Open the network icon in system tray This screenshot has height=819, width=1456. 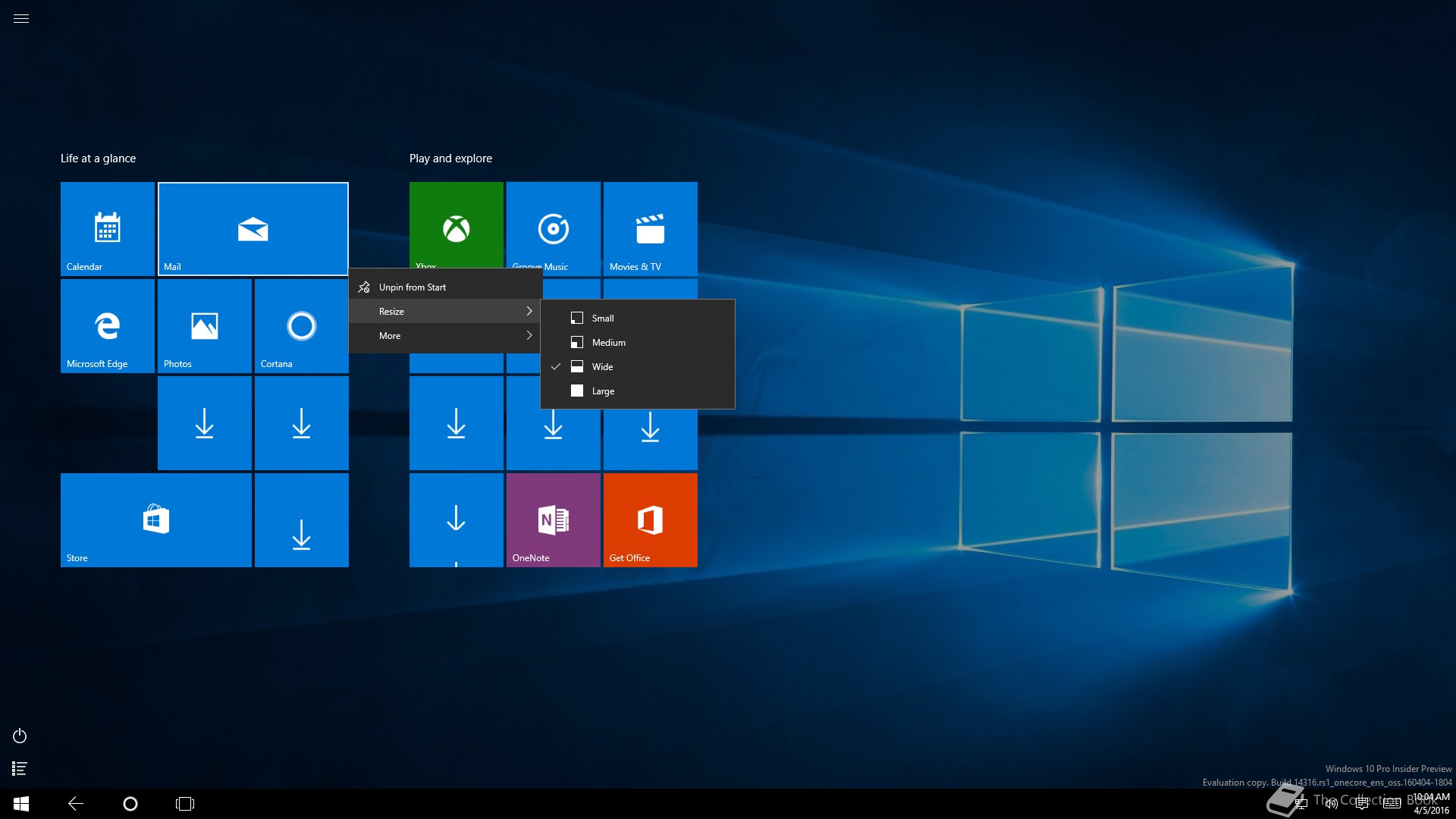pyautogui.click(x=1301, y=804)
